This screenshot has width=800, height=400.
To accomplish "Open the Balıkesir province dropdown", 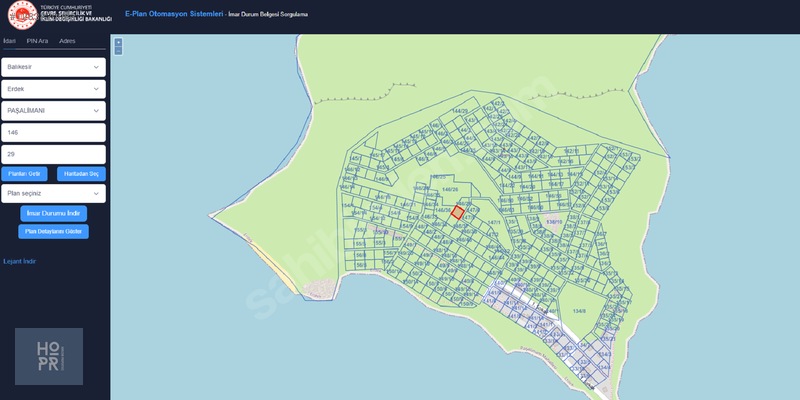I will 54,67.
